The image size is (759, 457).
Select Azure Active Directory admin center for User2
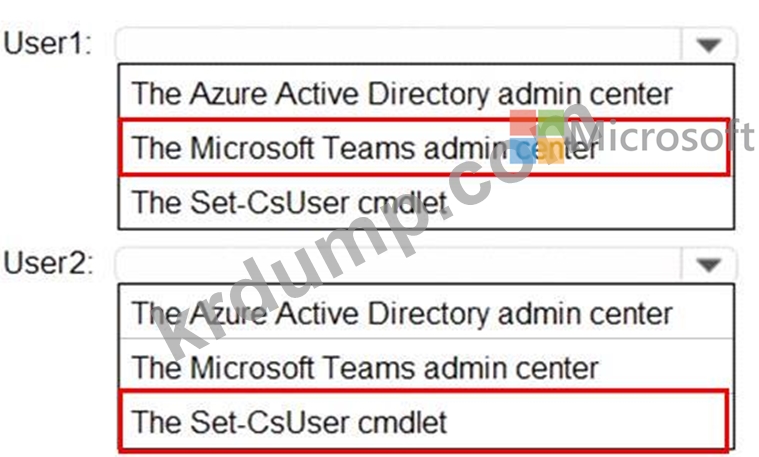pyautogui.click(x=402, y=313)
